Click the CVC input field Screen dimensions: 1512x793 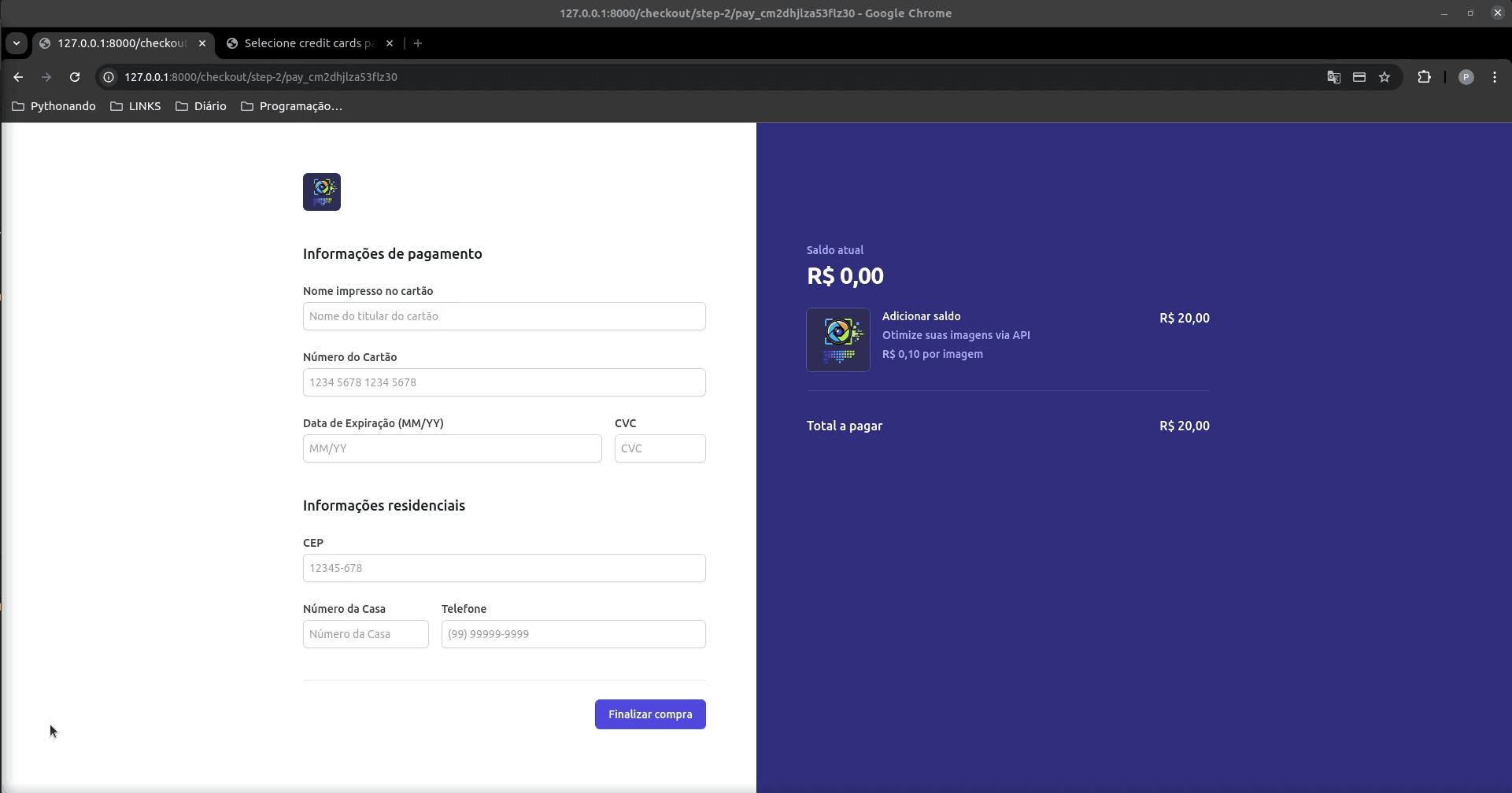click(660, 448)
